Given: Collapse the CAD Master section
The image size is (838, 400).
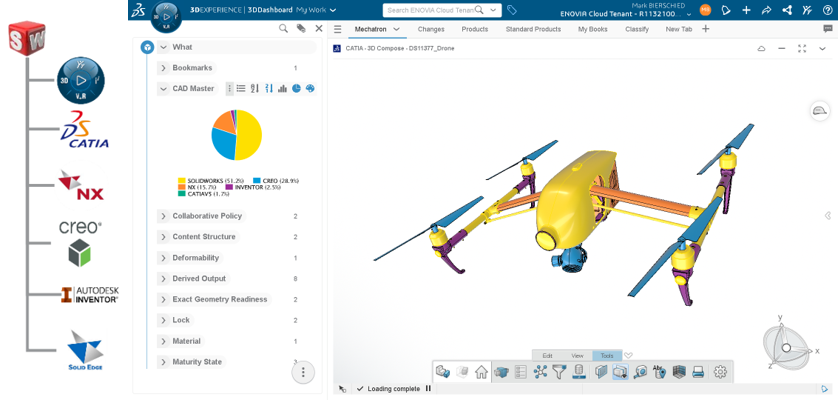Looking at the screenshot, I should click(163, 89).
